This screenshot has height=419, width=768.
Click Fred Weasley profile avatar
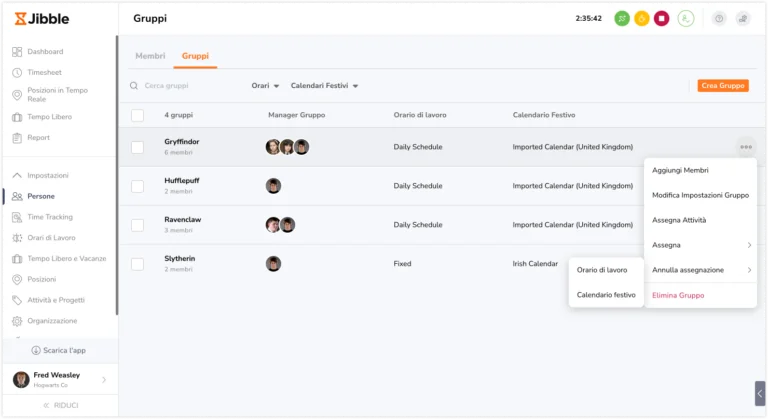click(21, 379)
